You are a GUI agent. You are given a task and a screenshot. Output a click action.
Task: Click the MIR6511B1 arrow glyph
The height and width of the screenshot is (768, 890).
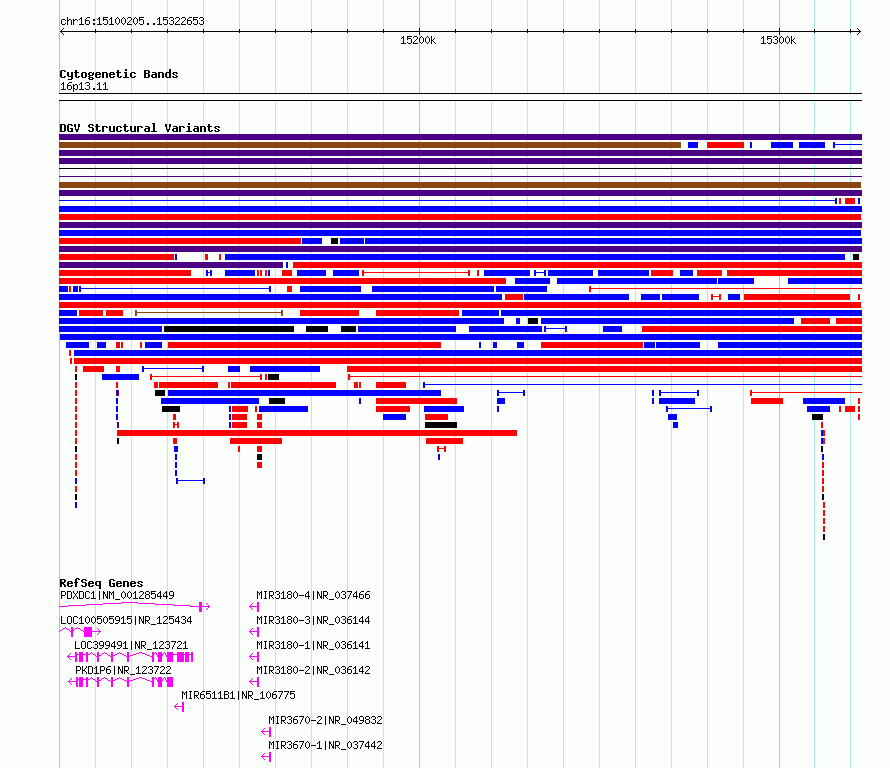(x=179, y=707)
